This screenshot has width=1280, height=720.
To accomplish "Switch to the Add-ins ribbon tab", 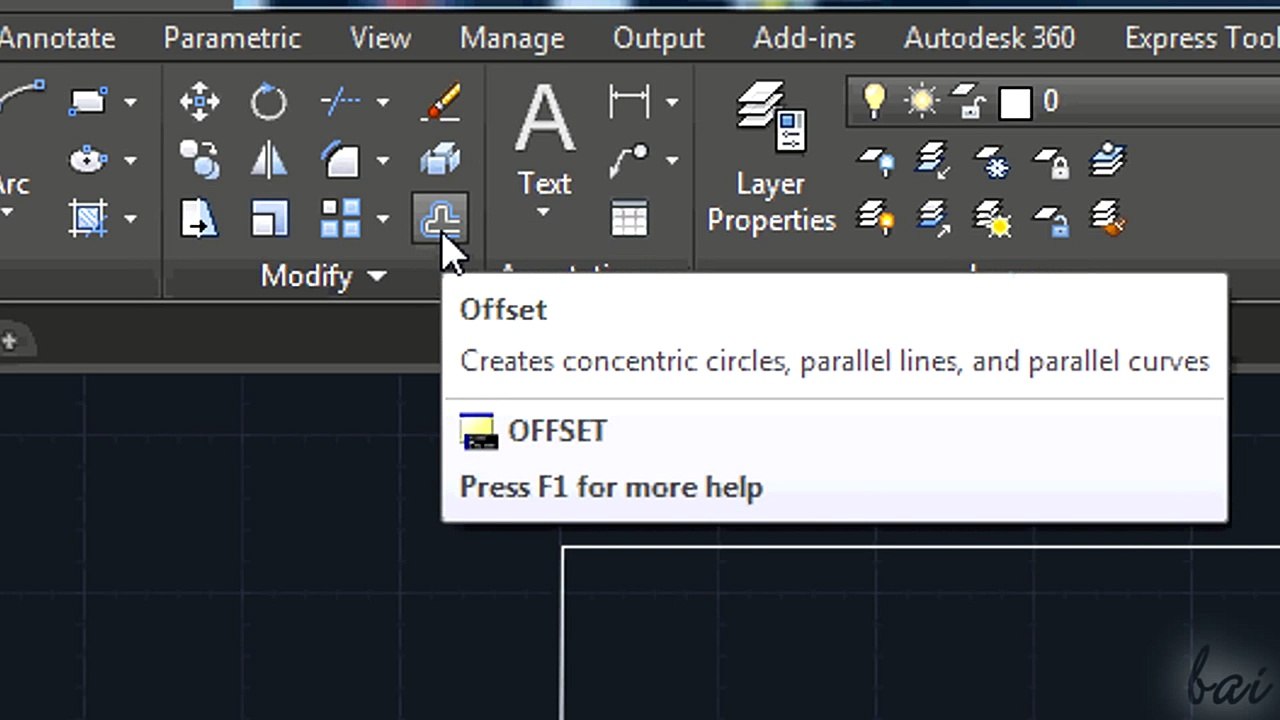I will pyautogui.click(x=805, y=39).
